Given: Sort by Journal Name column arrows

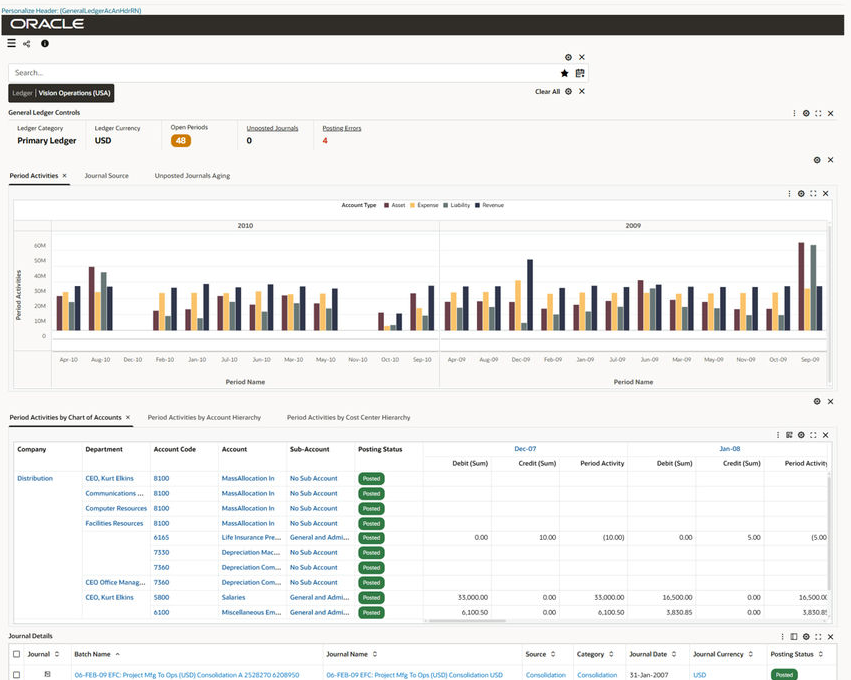Looking at the screenshot, I should point(375,654).
